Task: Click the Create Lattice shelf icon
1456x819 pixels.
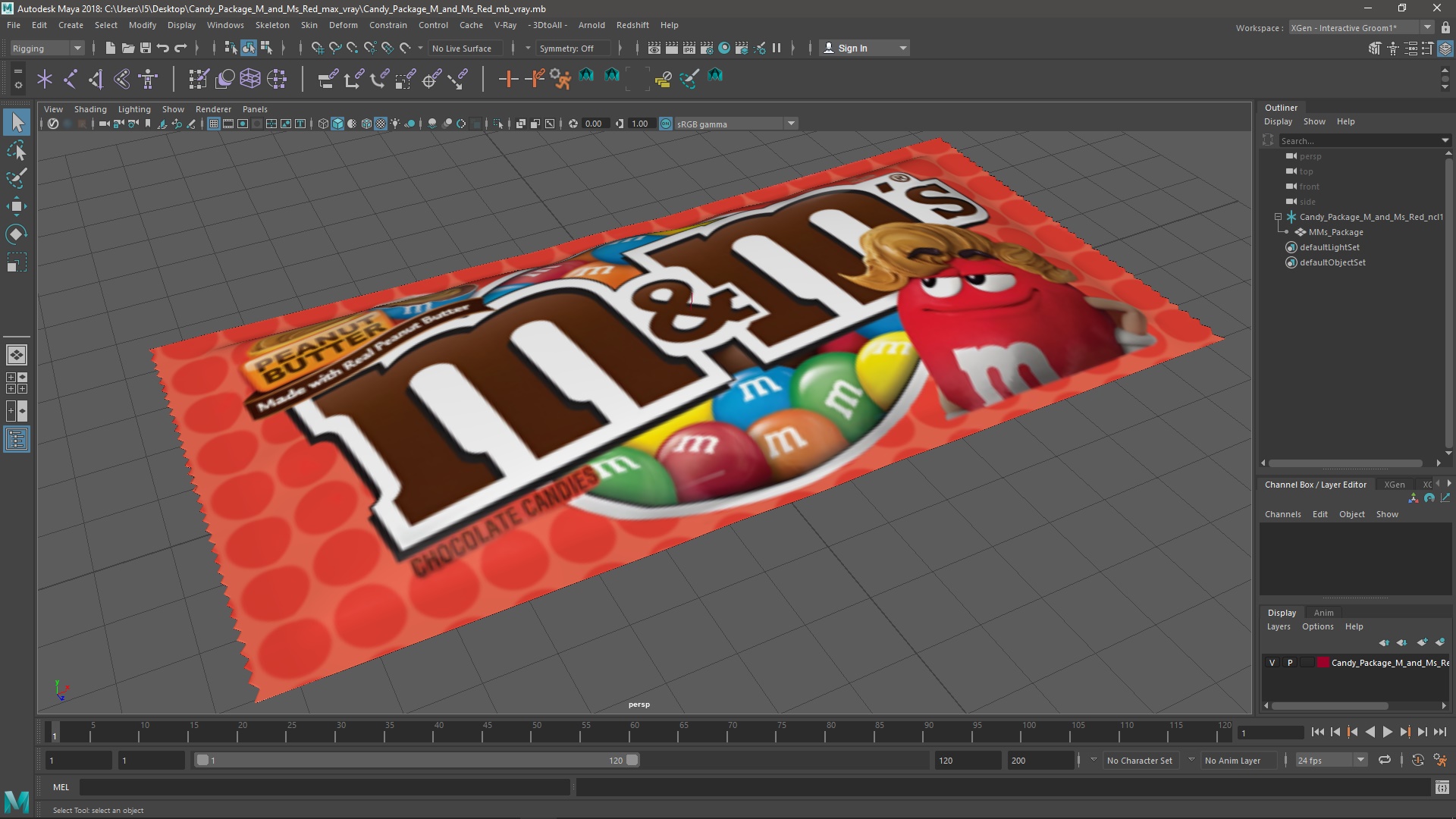Action: click(250, 78)
